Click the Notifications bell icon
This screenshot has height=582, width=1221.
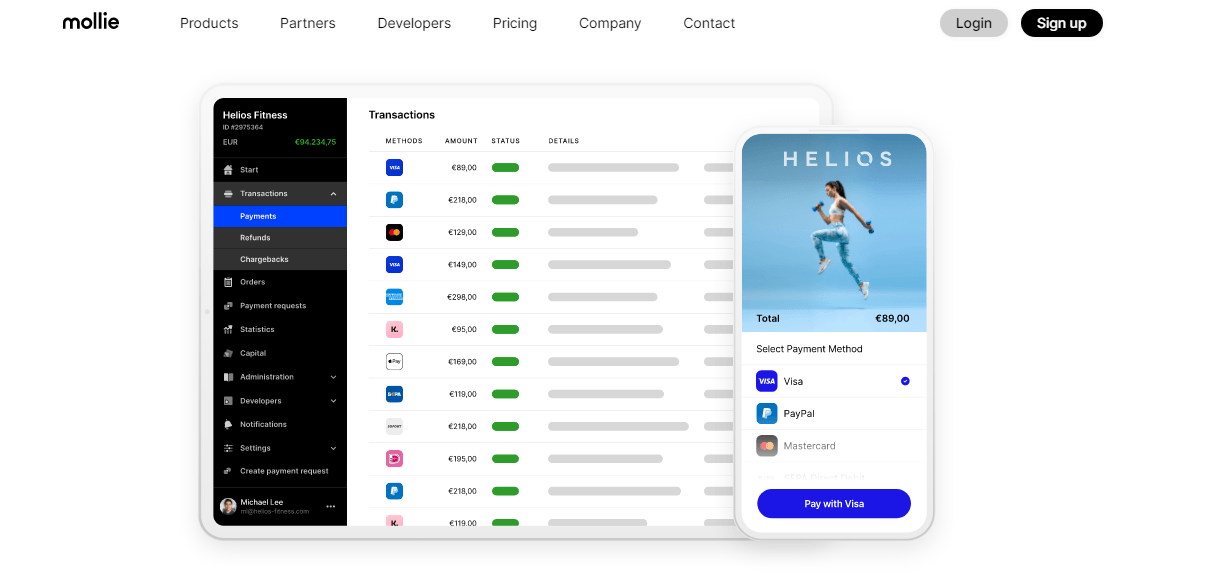(x=229, y=425)
